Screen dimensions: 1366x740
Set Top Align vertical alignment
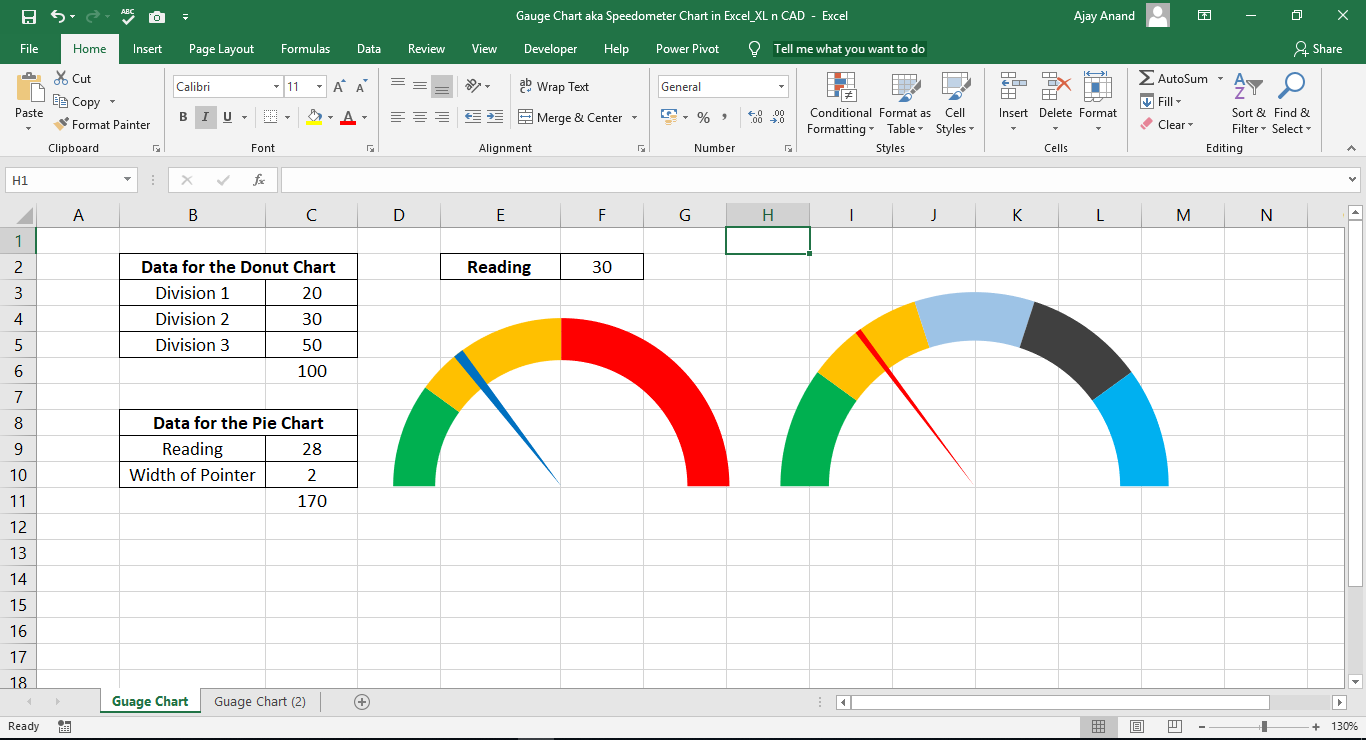click(x=397, y=86)
